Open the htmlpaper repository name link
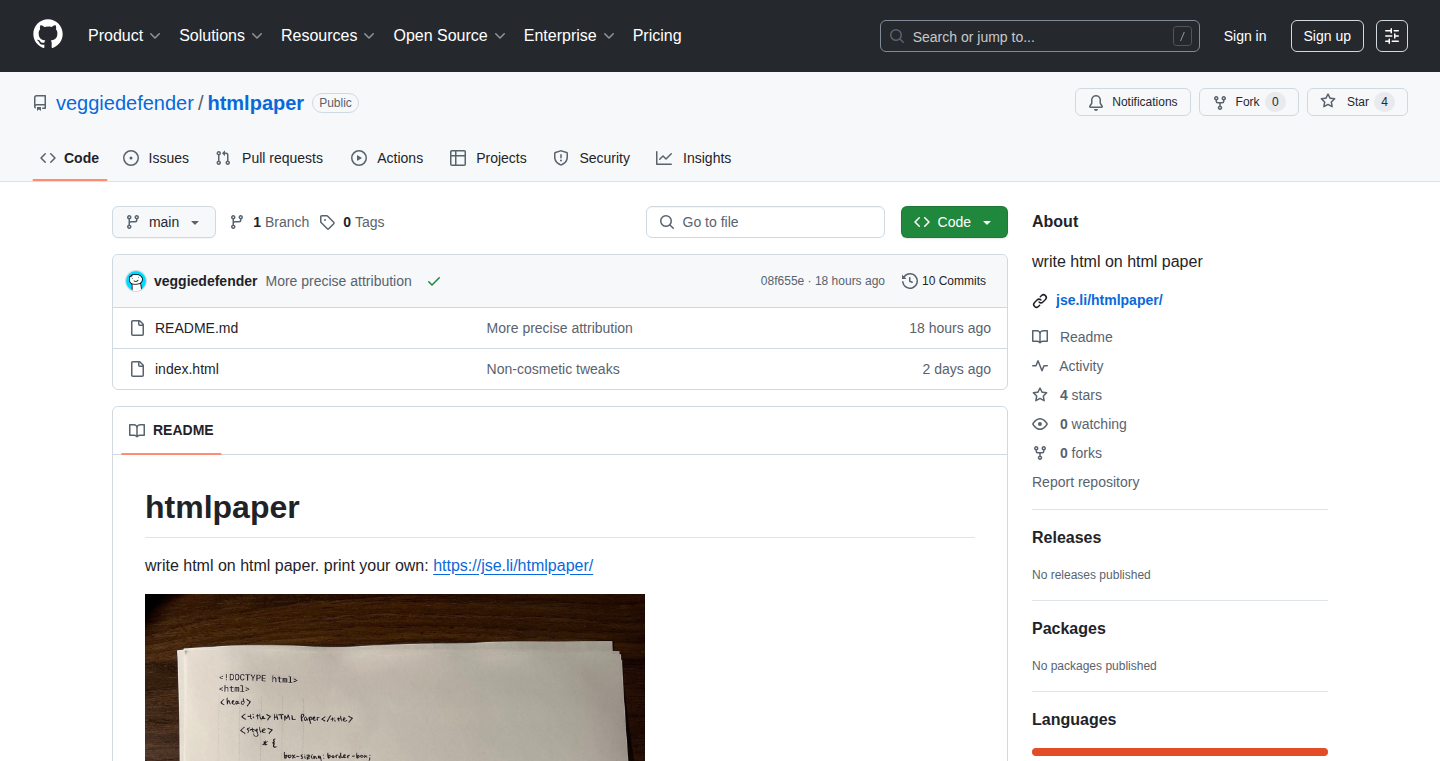 (x=256, y=103)
